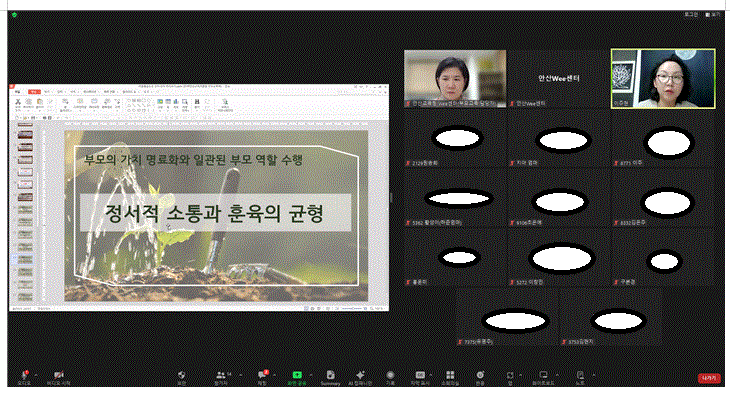730x396 pixels.
Task: Select the first participant's video tile in the grid's top-left
Action: (x=455, y=79)
